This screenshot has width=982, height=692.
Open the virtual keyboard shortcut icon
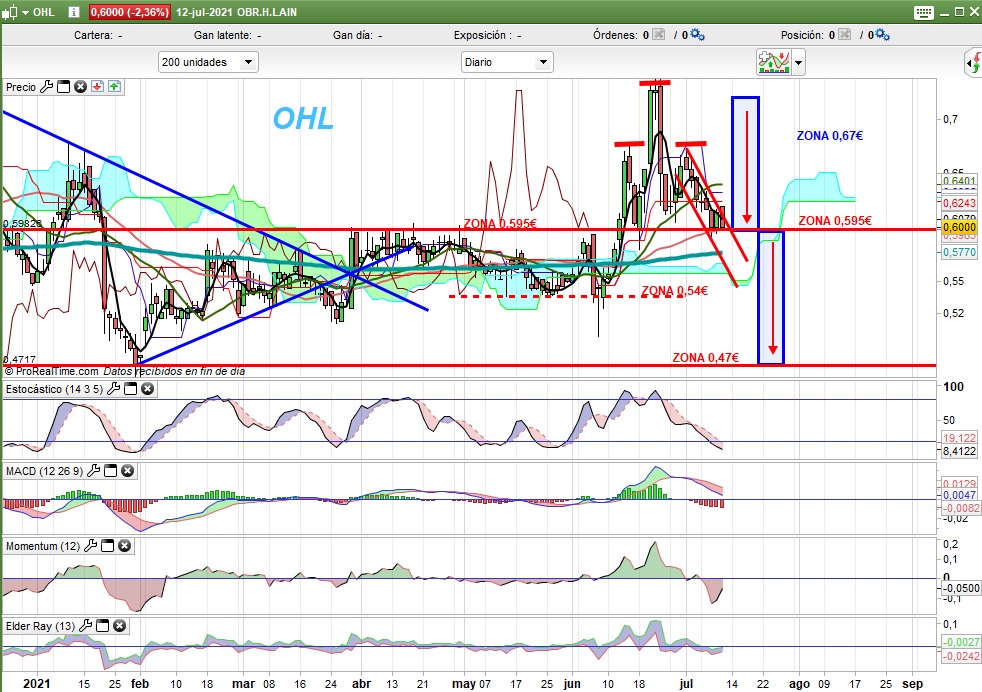point(924,13)
